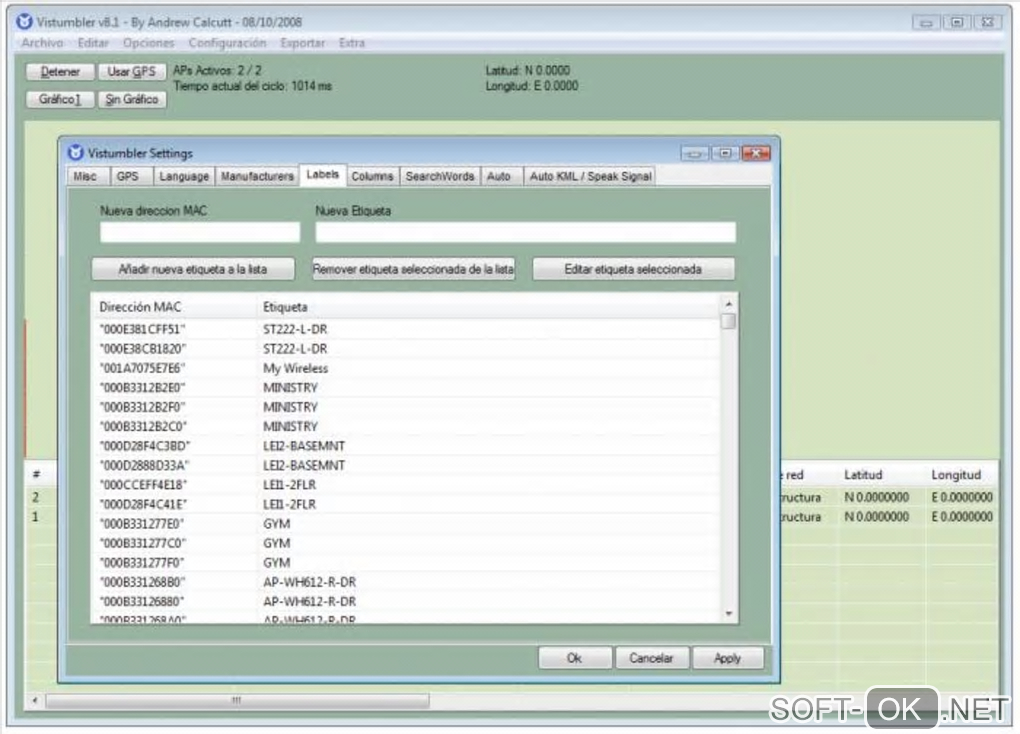Select the row "000E38CB1820"
The image size is (1020, 734).
(x=406, y=349)
